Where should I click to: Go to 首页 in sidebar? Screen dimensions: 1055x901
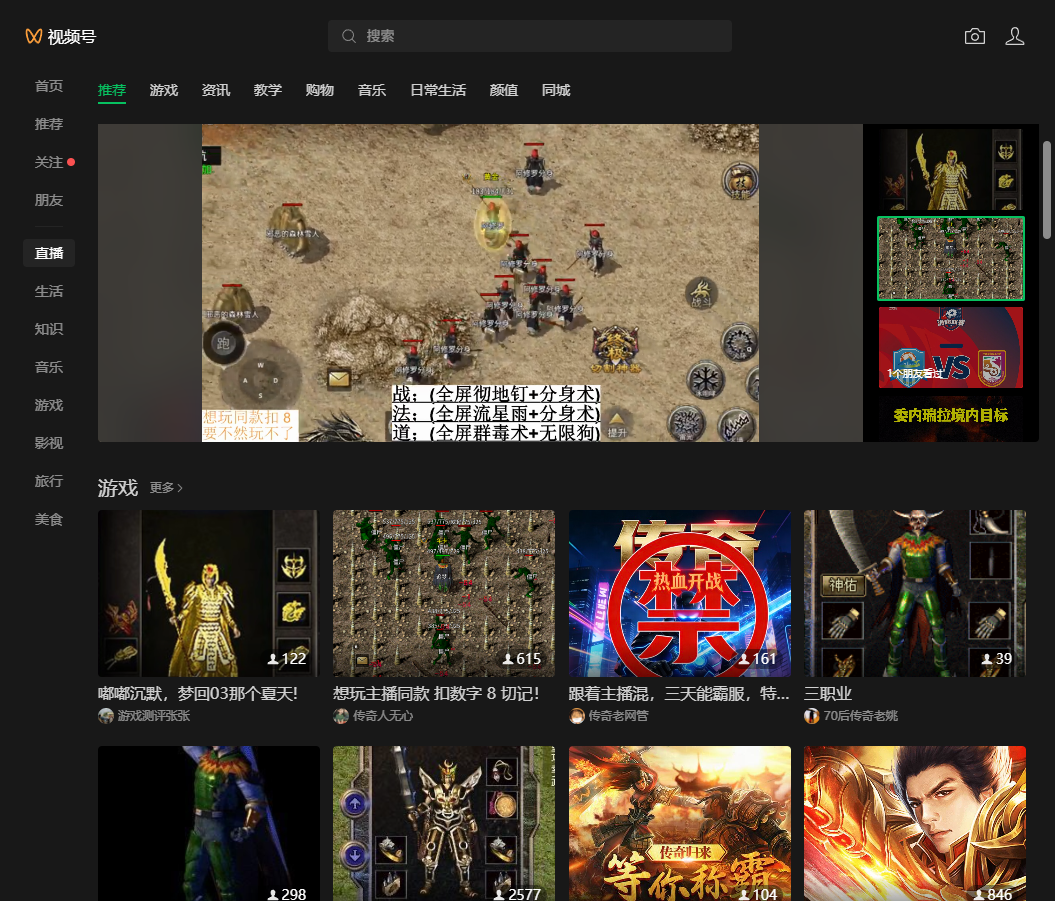pos(48,86)
